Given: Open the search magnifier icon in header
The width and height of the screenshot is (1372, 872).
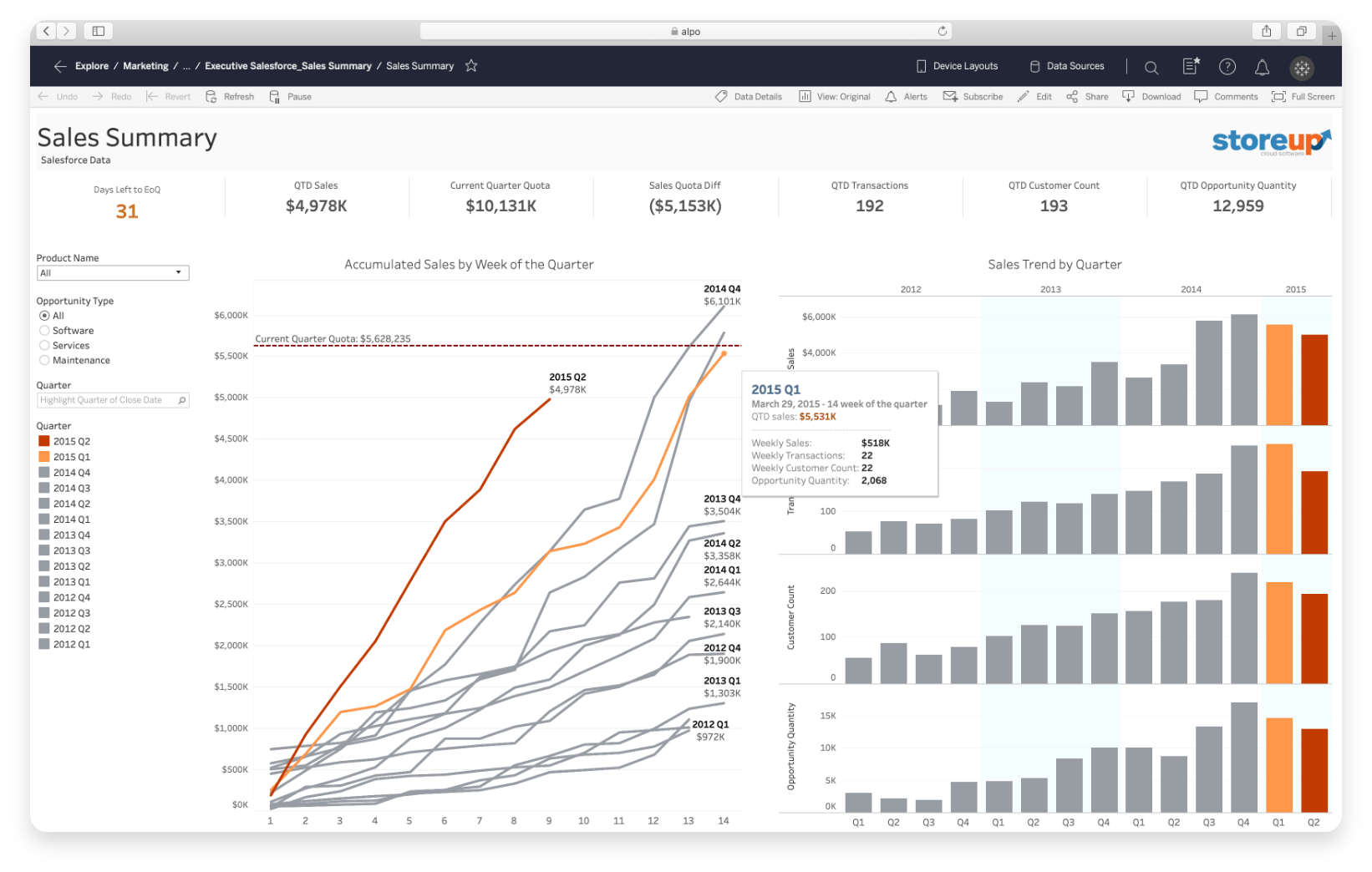Looking at the screenshot, I should (1151, 67).
